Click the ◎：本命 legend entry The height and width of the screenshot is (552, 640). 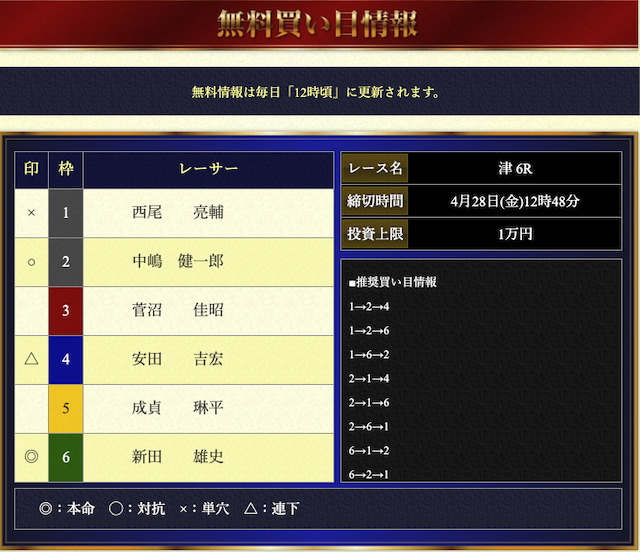(67, 509)
